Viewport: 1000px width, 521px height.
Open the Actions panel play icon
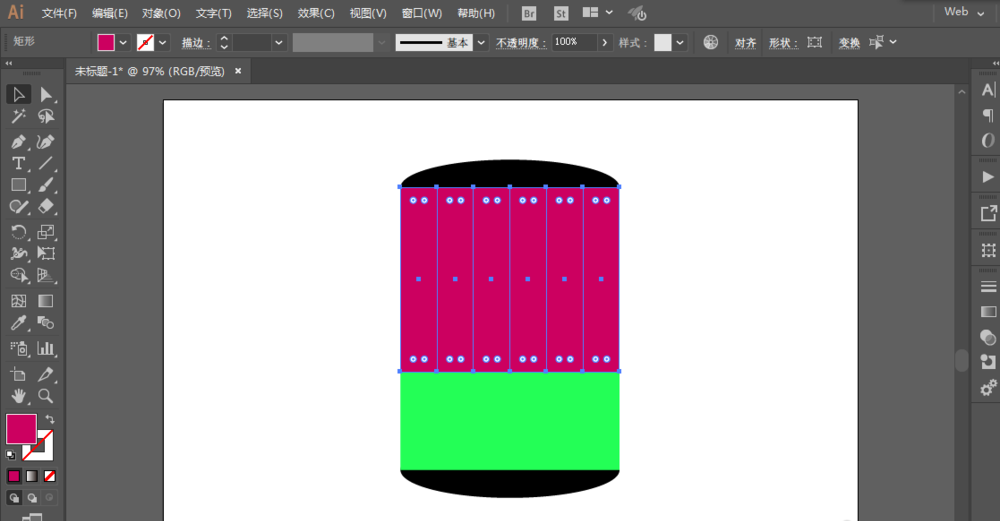click(988, 177)
